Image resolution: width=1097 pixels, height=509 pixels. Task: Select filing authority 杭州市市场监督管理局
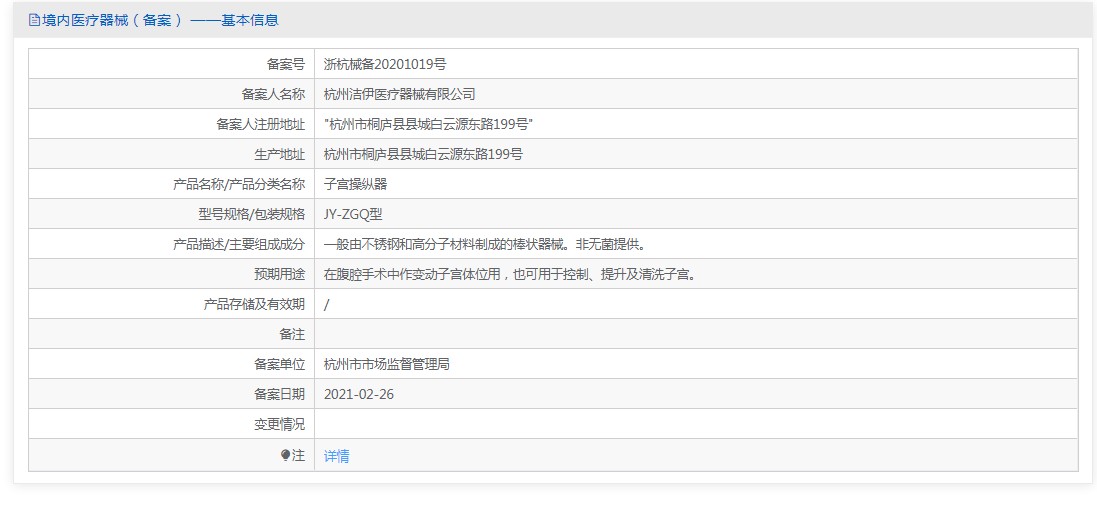[x=387, y=364]
